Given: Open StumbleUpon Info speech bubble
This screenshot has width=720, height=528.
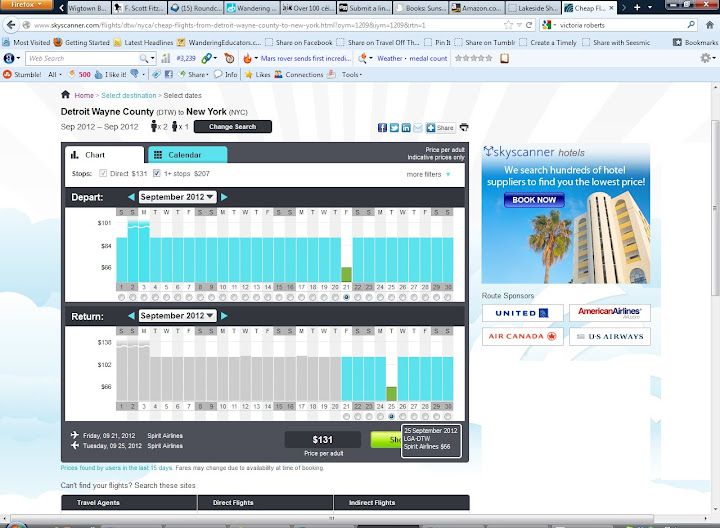Looking at the screenshot, I should (x=218, y=74).
